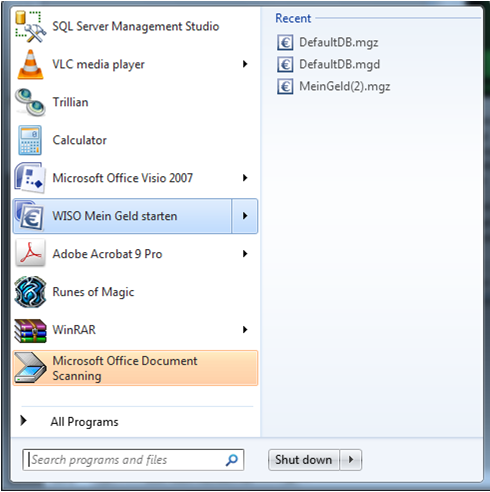Image resolution: width=490 pixels, height=492 pixels.
Task: Launch Trillian from its icon
Action: pyautogui.click(x=30, y=102)
